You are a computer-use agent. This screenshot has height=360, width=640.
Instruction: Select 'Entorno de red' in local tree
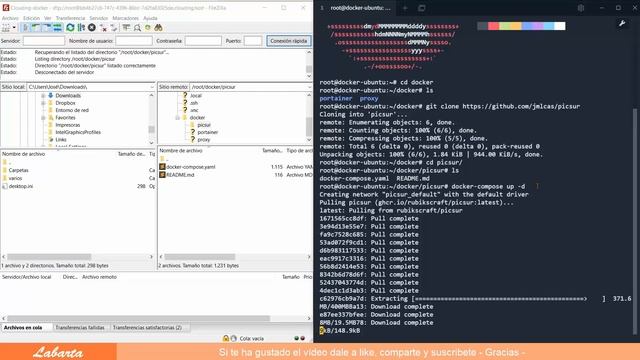tap(72, 110)
